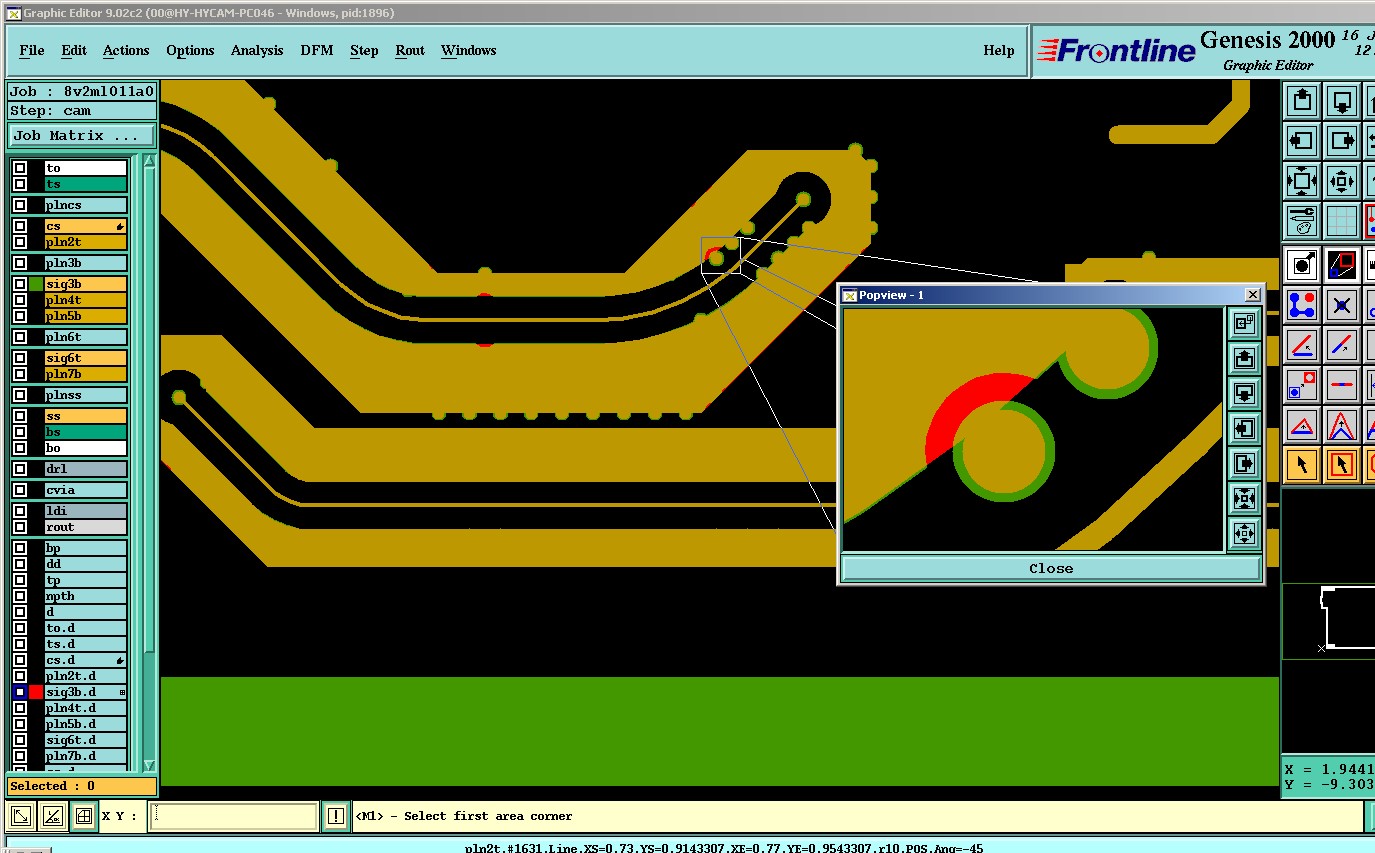
Task: Toggle the checkbox for layer drl
Action: pyautogui.click(x=20, y=469)
